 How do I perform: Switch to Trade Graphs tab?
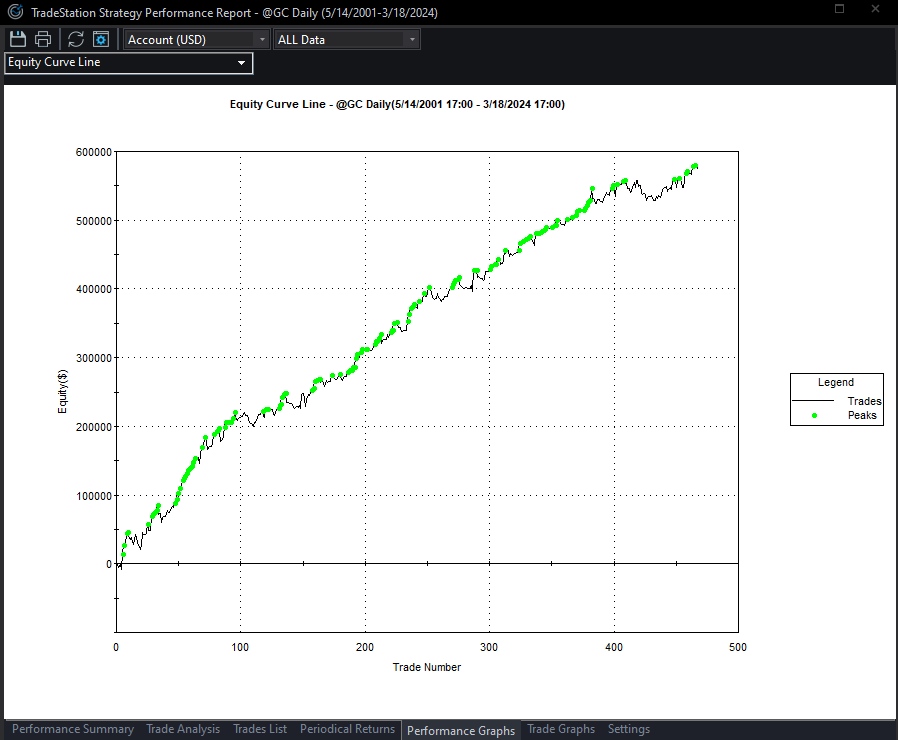pyautogui.click(x=561, y=729)
